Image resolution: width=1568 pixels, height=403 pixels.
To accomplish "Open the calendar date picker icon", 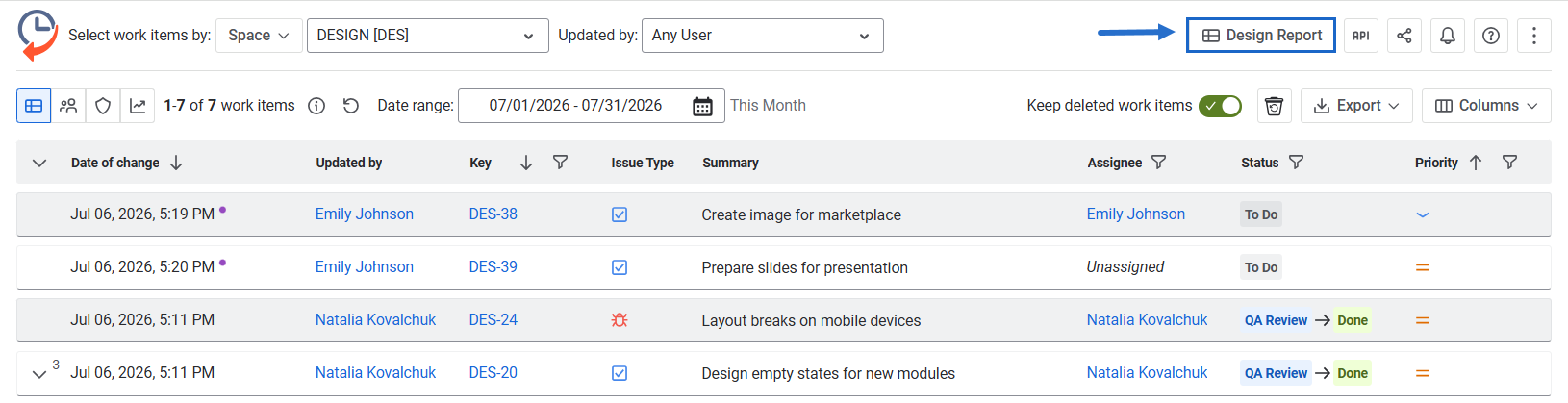I will point(703,106).
